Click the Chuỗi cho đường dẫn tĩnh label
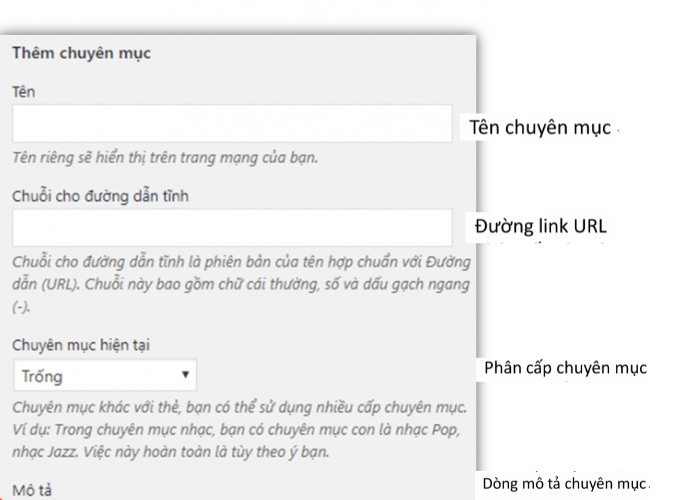 [x=100, y=196]
